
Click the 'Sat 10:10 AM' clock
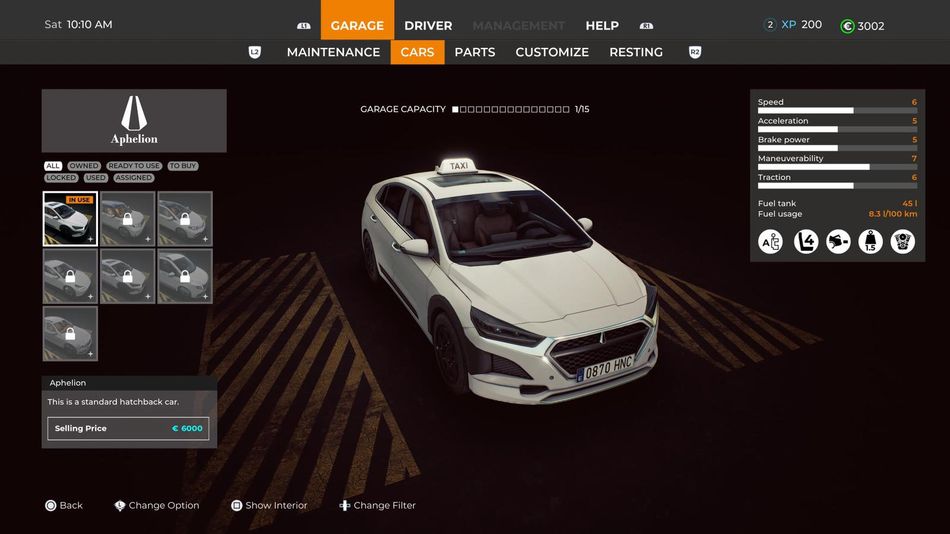[x=78, y=25]
